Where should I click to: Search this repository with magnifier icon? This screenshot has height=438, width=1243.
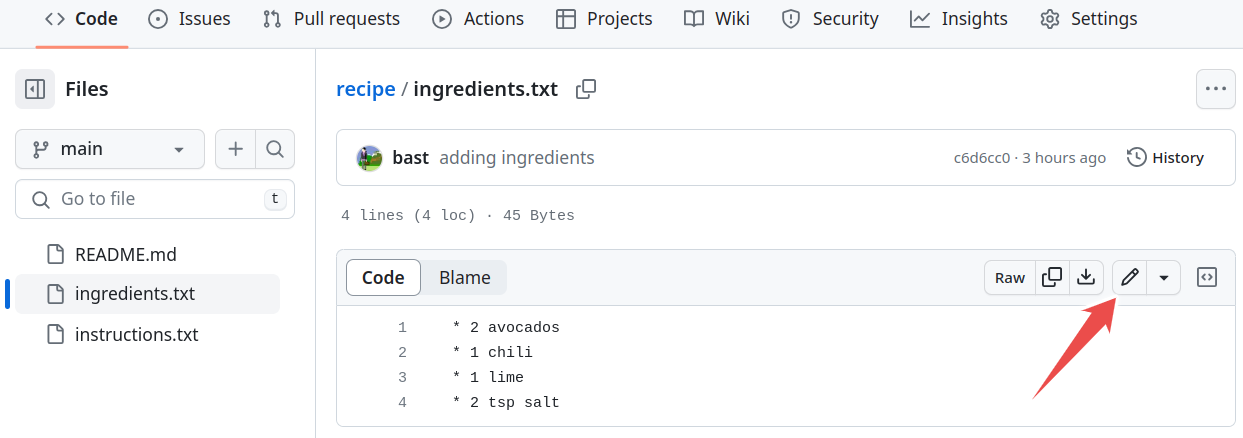[x=275, y=149]
